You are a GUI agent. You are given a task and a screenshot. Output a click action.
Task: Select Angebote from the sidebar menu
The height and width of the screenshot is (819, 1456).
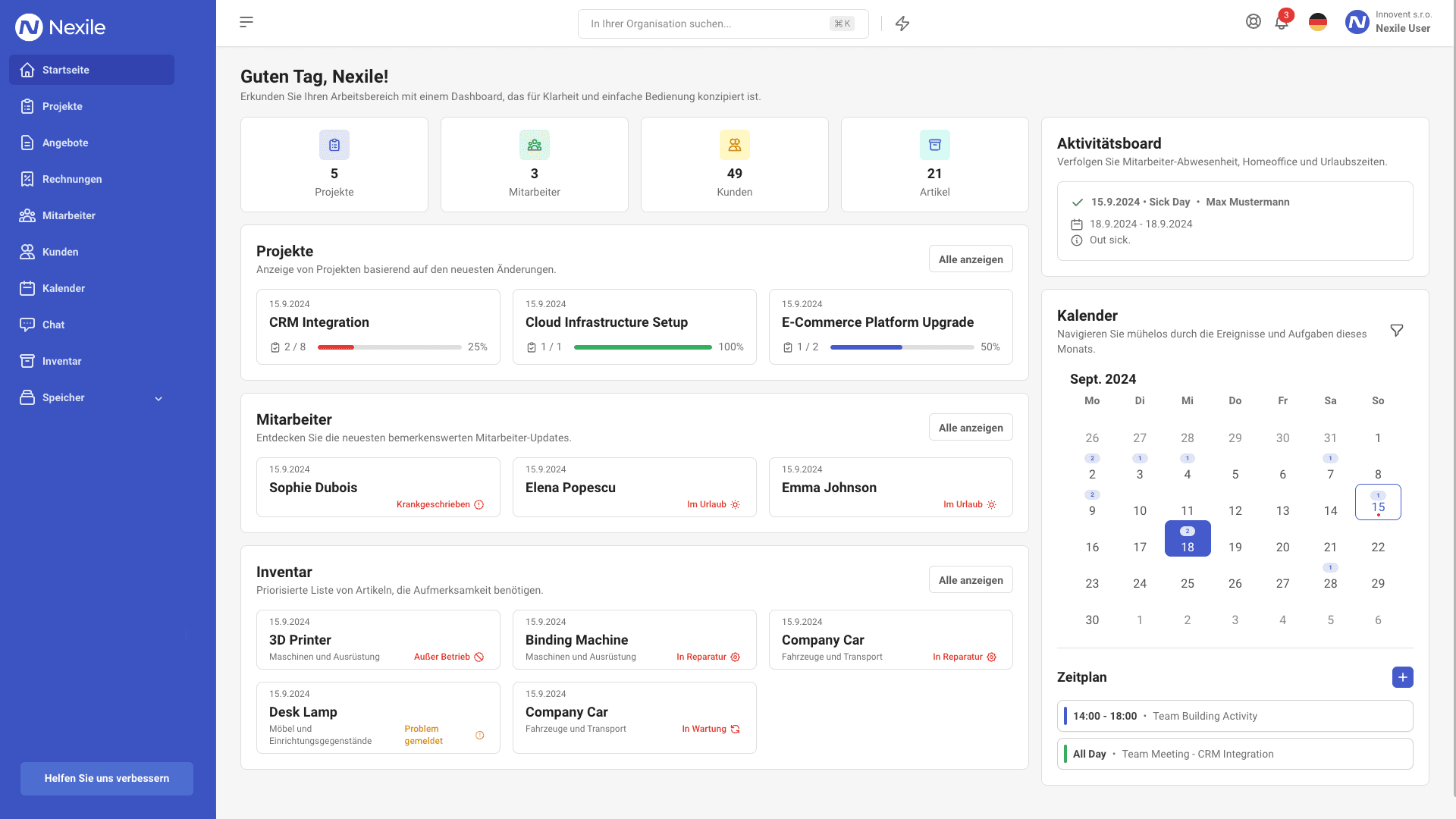pyautogui.click(x=64, y=142)
